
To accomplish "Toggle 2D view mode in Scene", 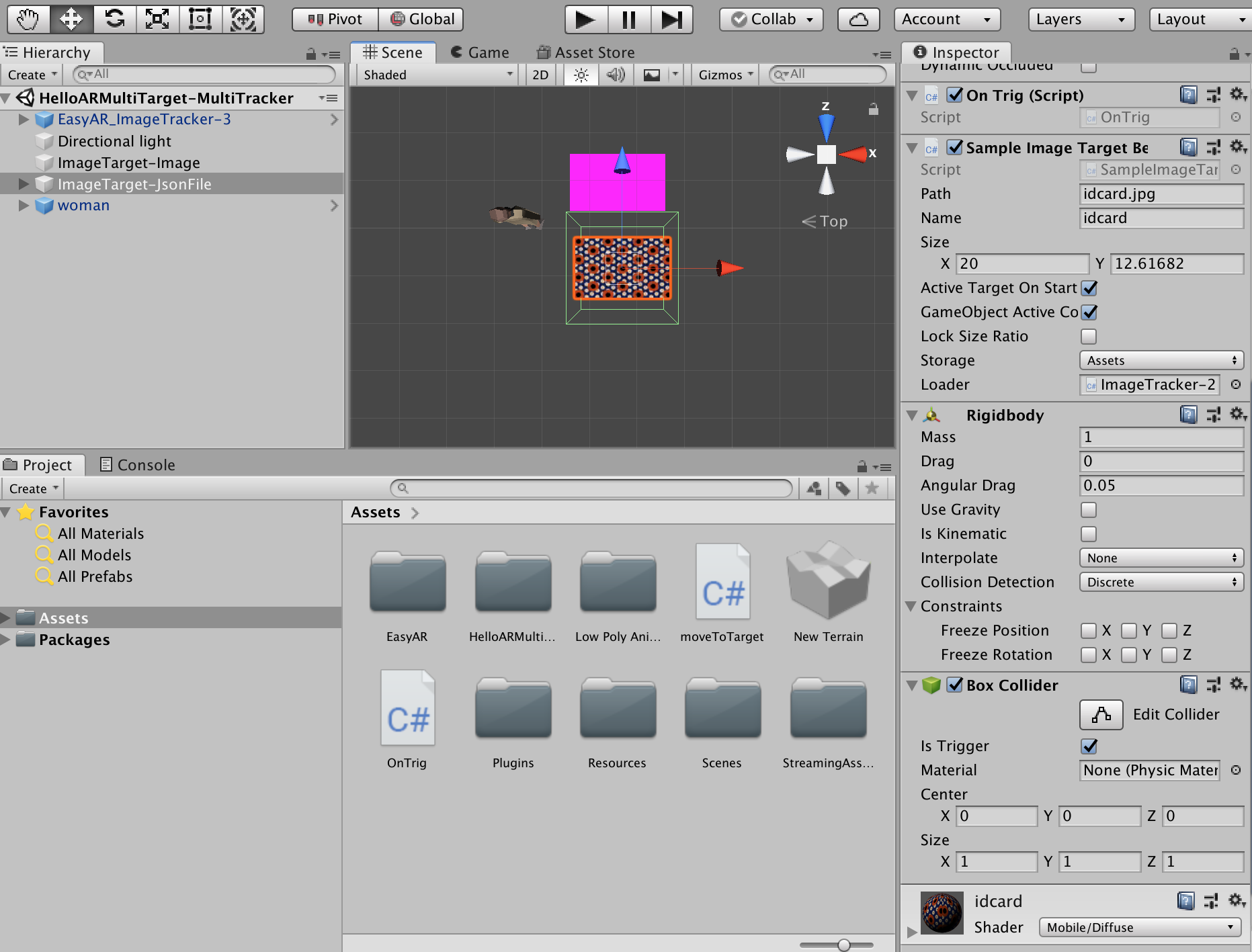I will point(540,75).
